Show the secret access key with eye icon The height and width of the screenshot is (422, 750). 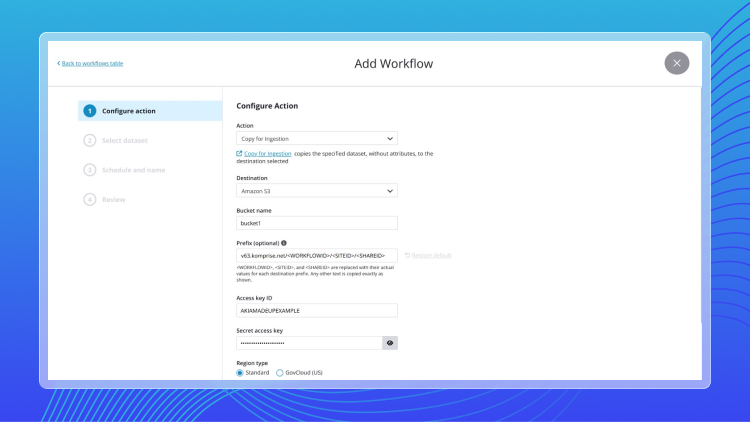click(390, 343)
